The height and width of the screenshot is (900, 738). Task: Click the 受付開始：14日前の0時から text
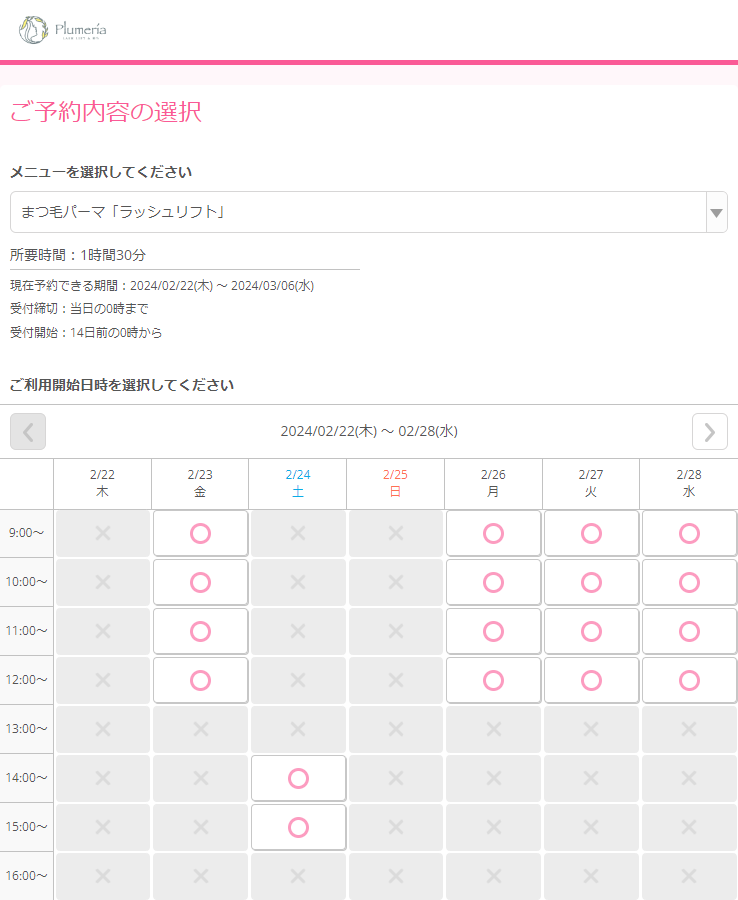(x=86, y=333)
